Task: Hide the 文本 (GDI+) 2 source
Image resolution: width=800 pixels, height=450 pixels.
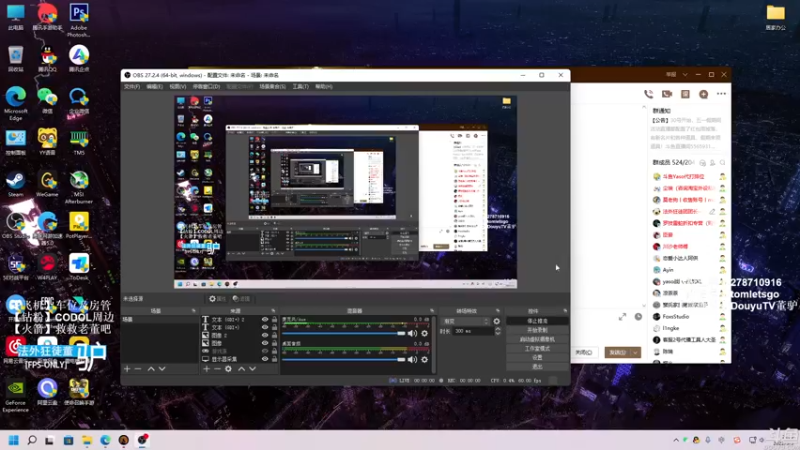Action: coord(265,319)
